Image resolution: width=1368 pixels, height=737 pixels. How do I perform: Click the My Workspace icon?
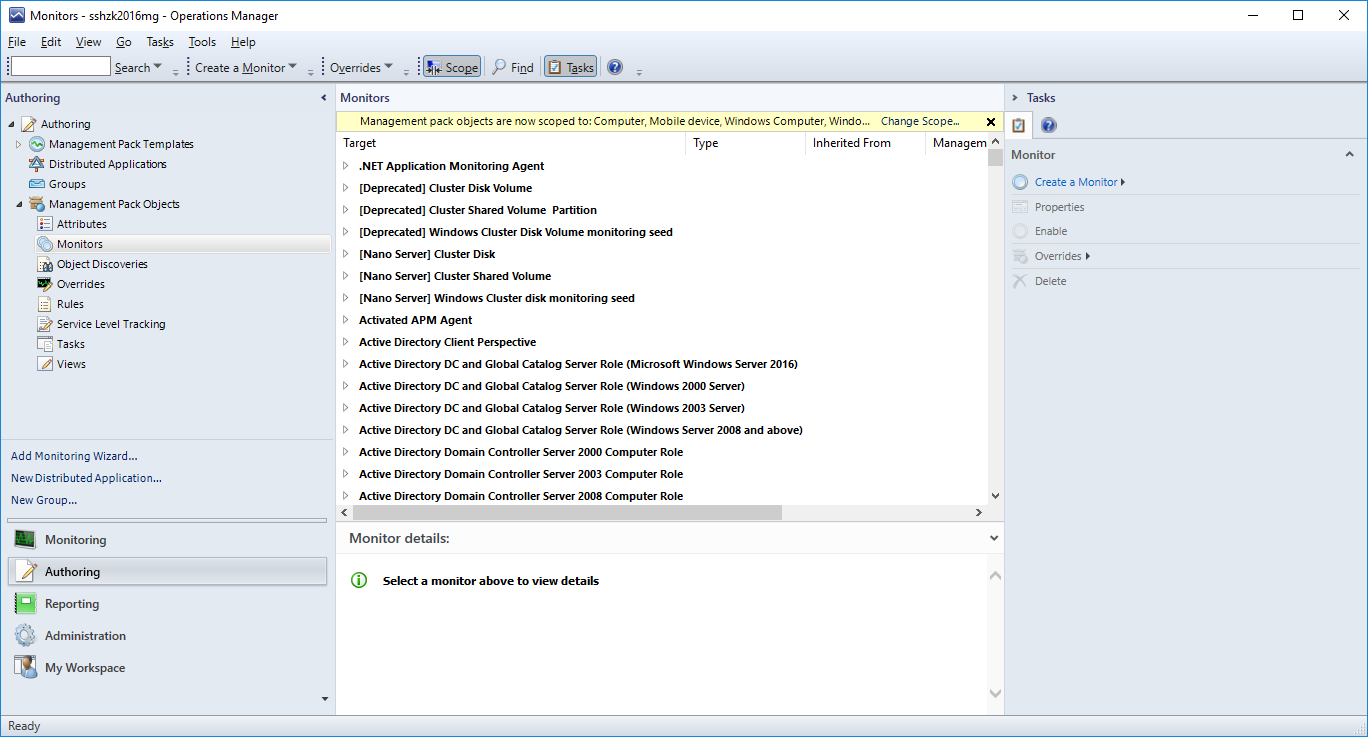pos(25,668)
